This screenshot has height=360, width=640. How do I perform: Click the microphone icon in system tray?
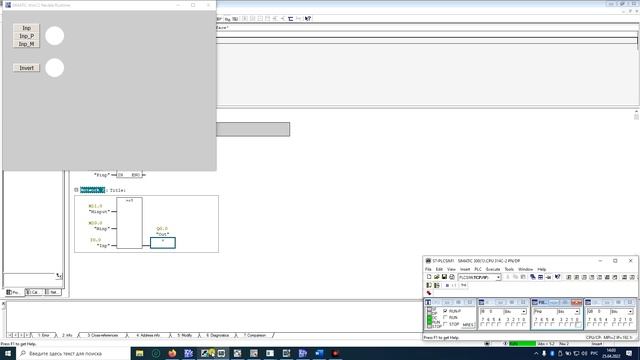pos(544,353)
